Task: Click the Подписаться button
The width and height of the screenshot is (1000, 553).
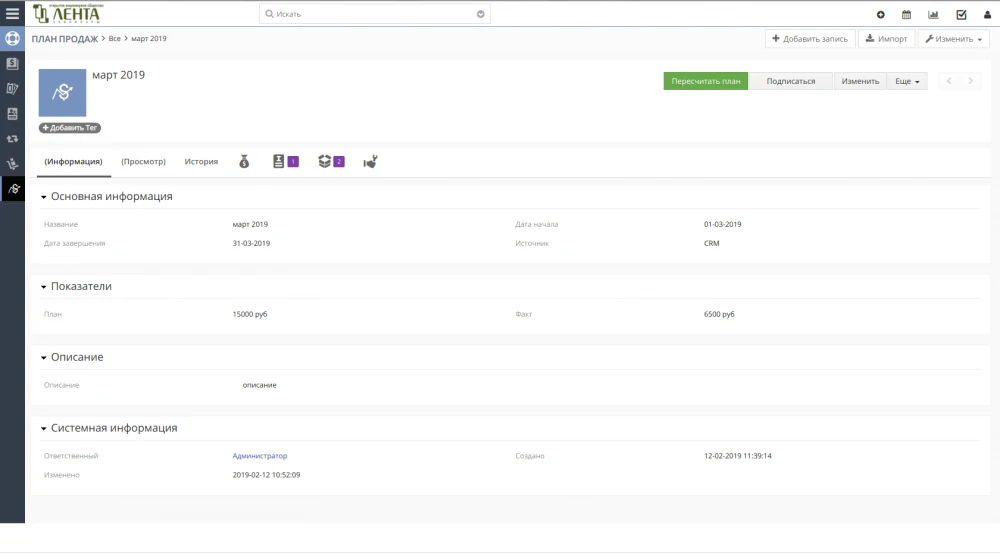Action: [x=791, y=81]
